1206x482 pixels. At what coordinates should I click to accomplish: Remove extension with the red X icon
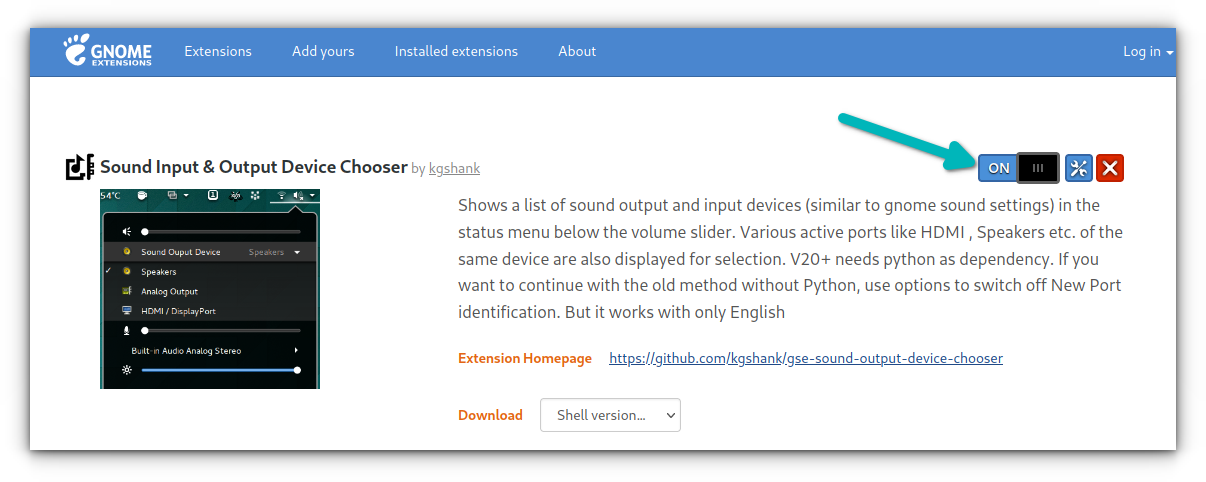point(1110,168)
